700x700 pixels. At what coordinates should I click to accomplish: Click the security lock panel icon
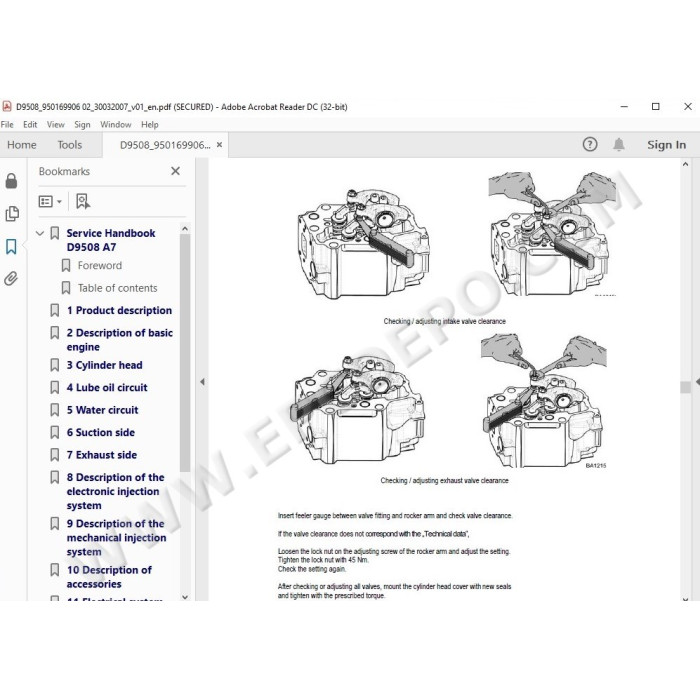tap(11, 181)
